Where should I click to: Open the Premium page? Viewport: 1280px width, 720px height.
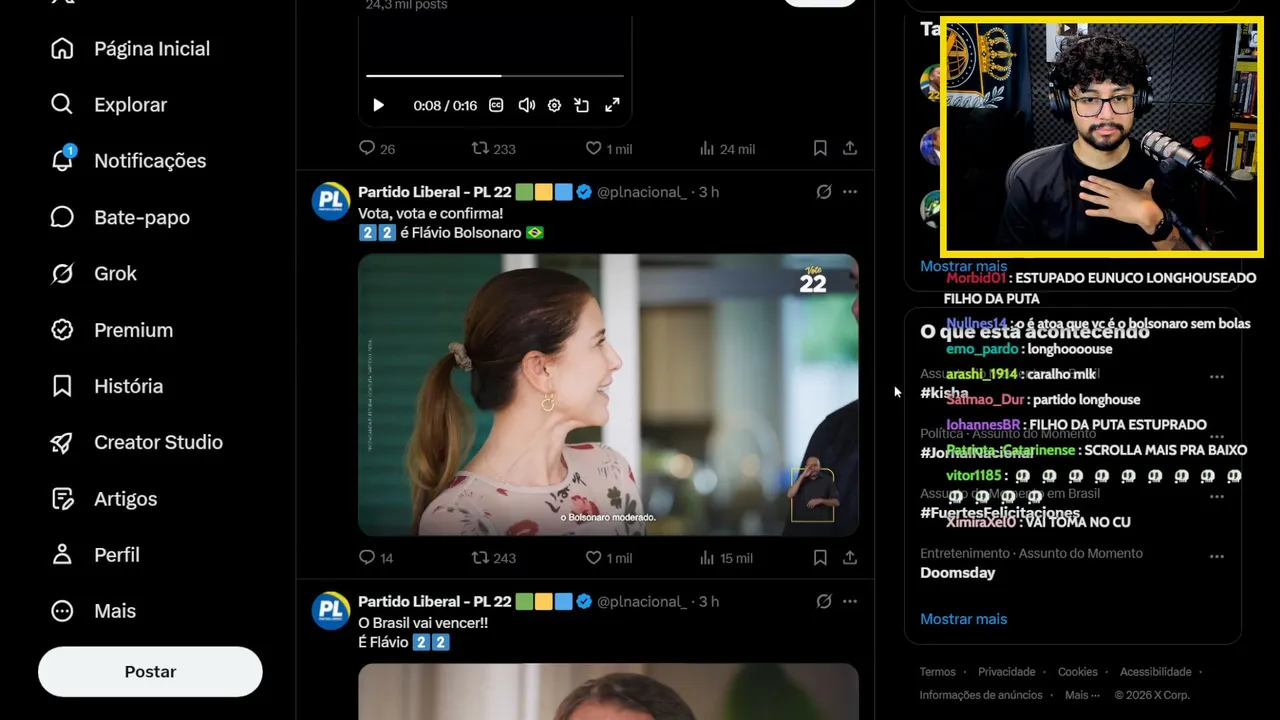click(x=112, y=329)
